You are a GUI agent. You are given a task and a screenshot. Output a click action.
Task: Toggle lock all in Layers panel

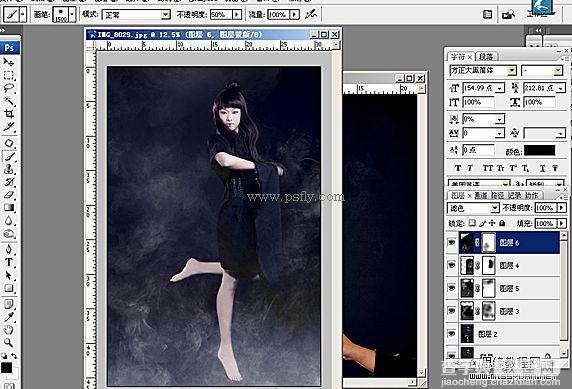tap(502, 223)
